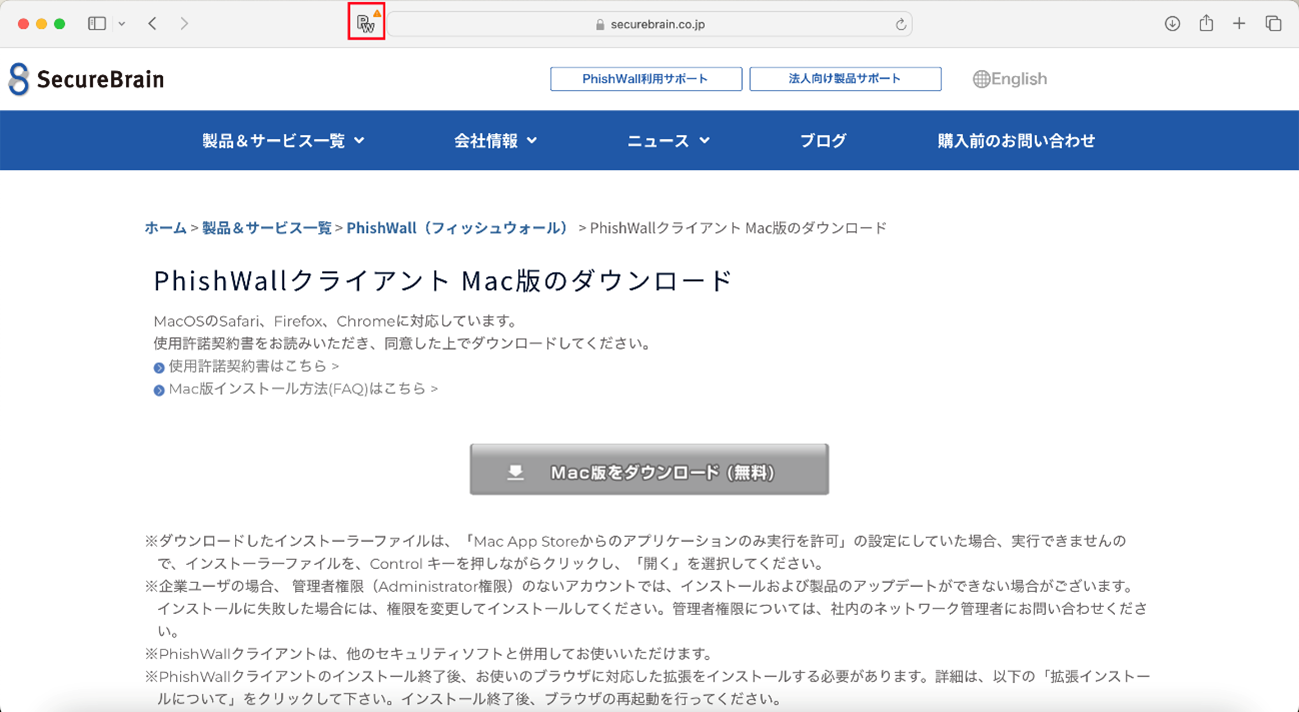Reload the page with refresh icon
This screenshot has height=712, width=1299.
901,24
